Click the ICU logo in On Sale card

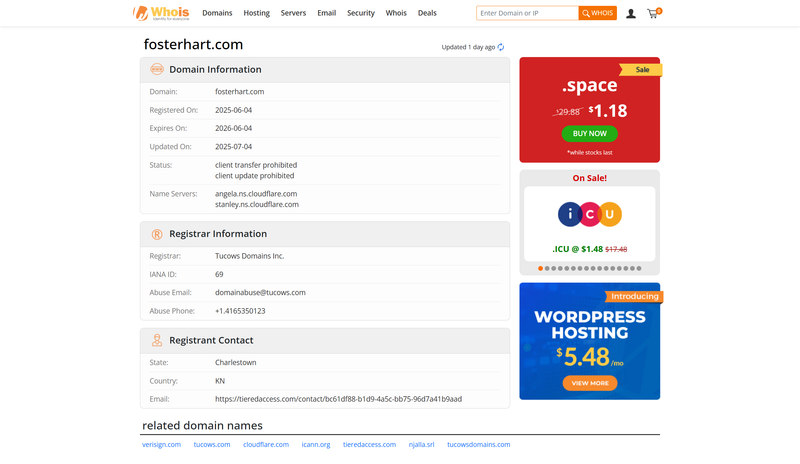coord(589,214)
